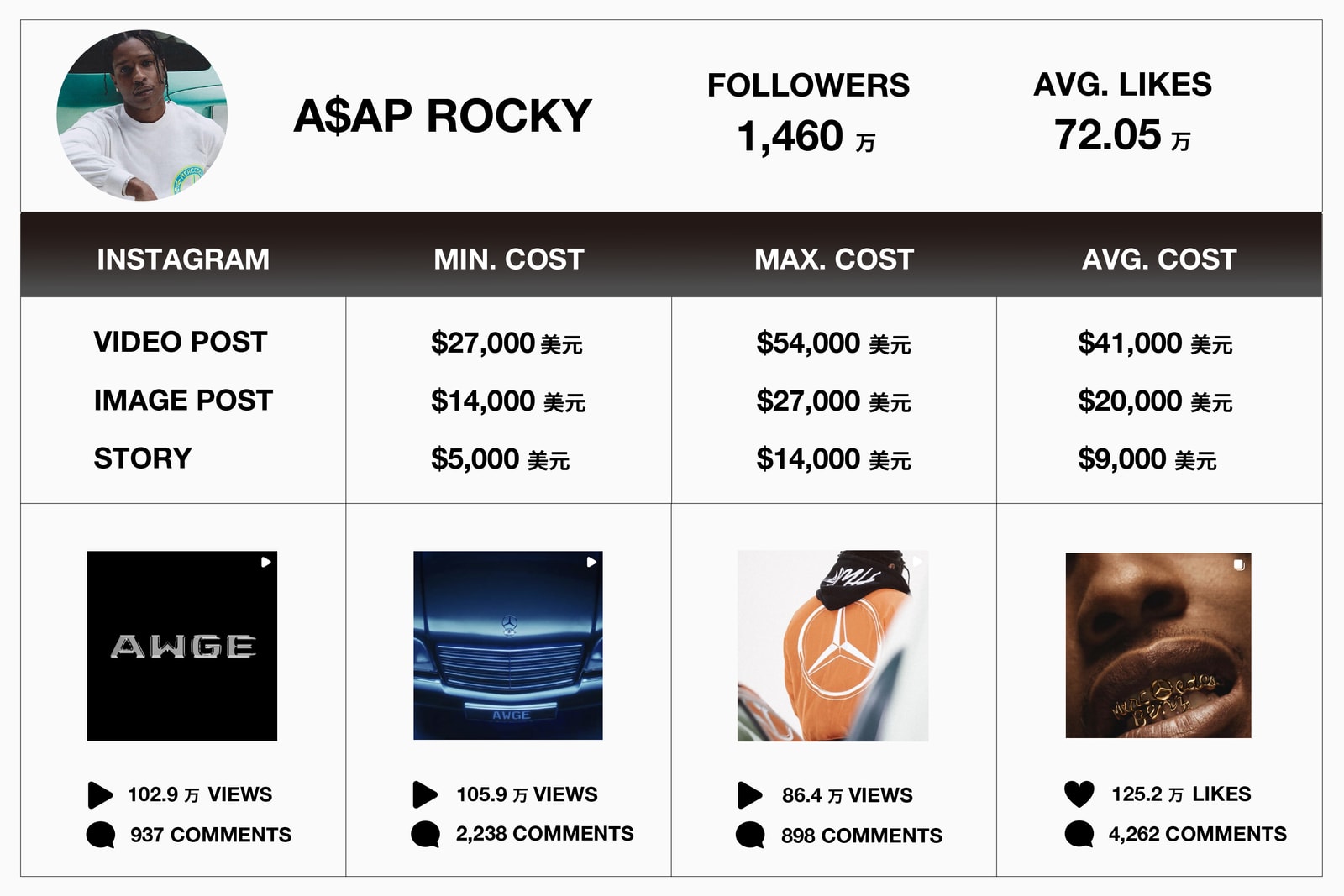Select the AVG. COST column header
Image resolution: width=1344 pixels, height=896 pixels.
coord(1159,259)
